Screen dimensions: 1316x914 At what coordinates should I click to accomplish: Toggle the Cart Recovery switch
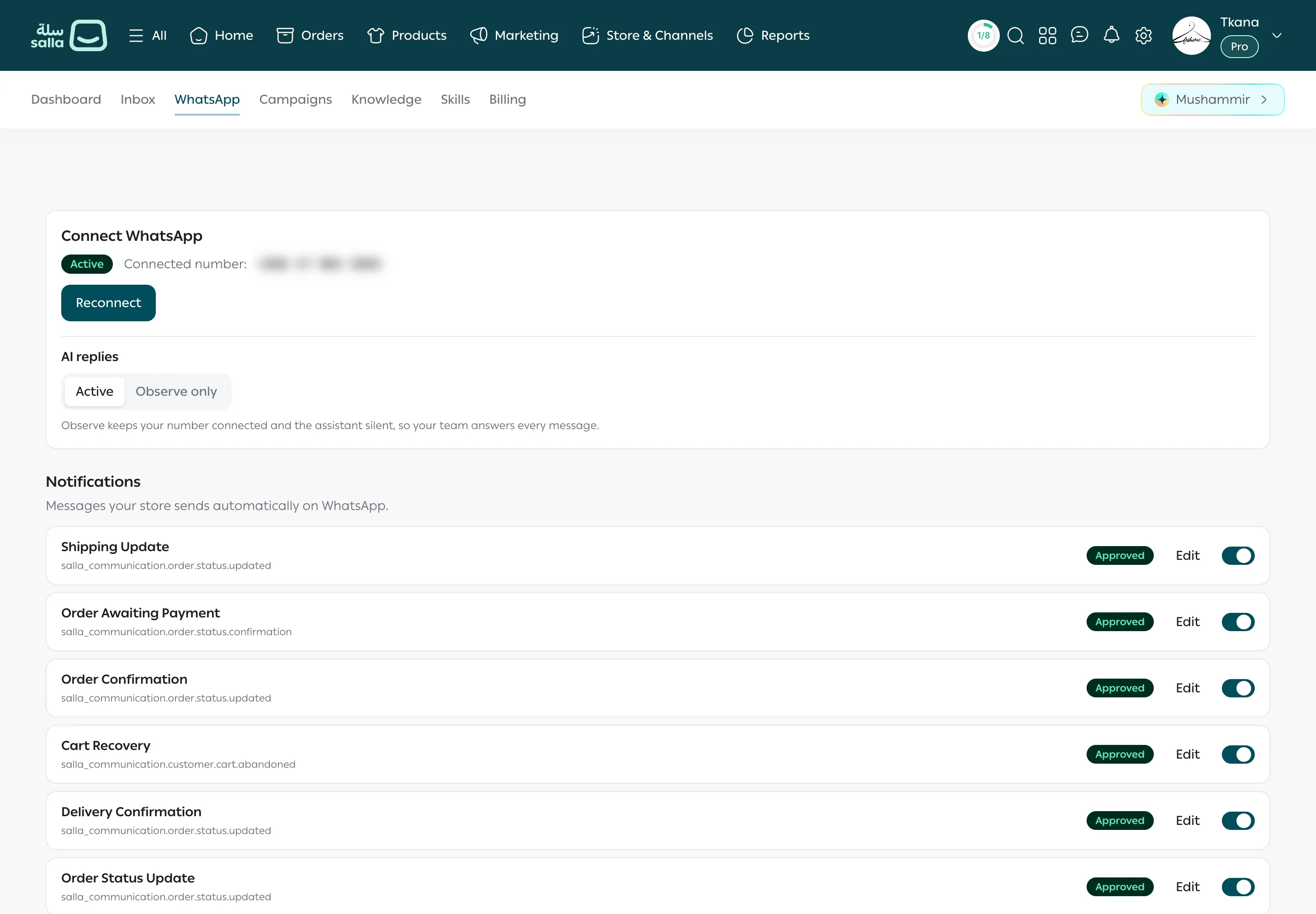(x=1237, y=755)
